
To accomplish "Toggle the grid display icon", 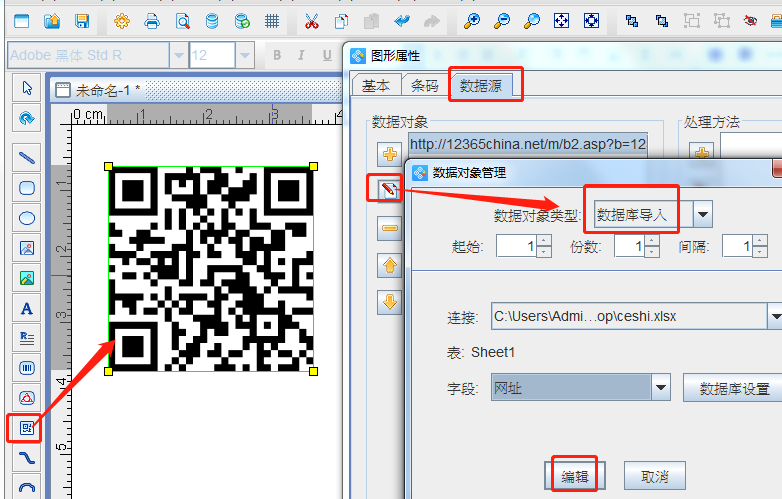I will pos(272,20).
